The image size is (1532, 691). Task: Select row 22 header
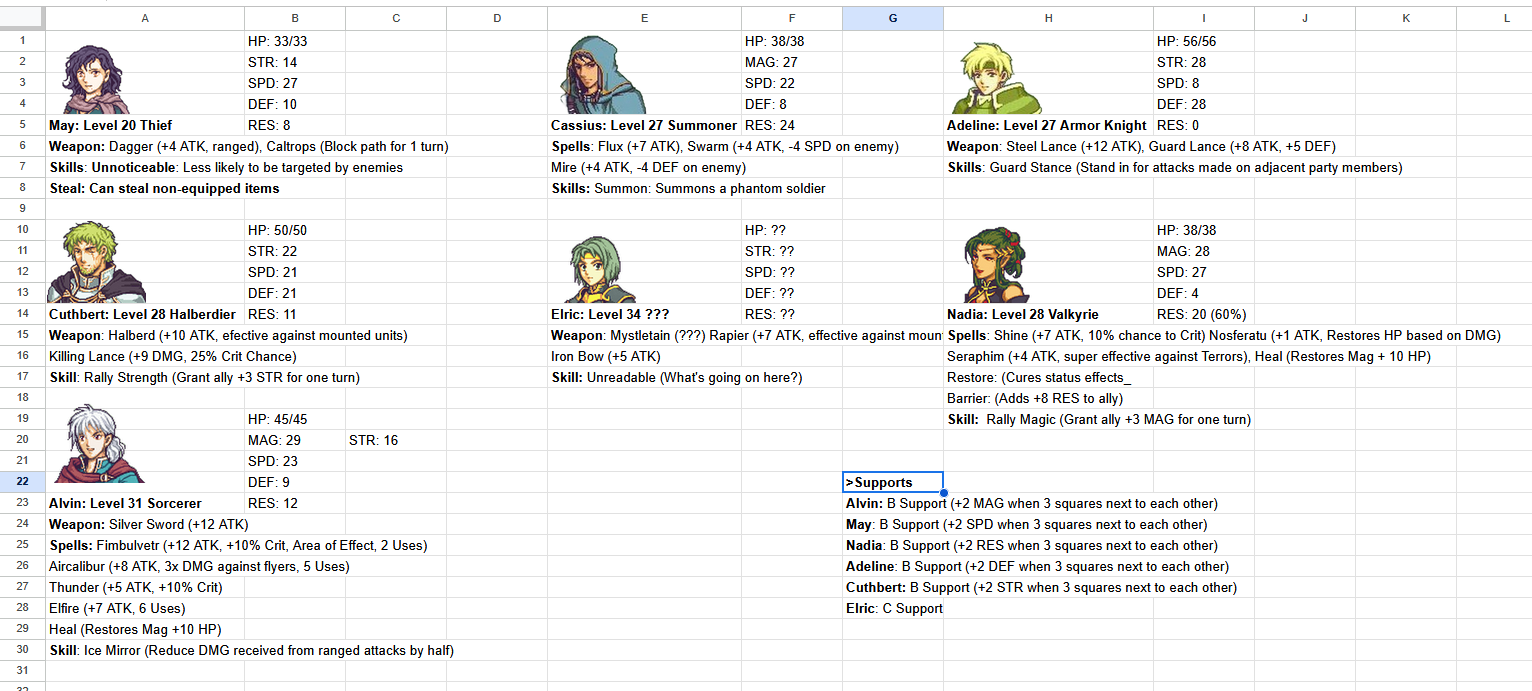point(23,482)
